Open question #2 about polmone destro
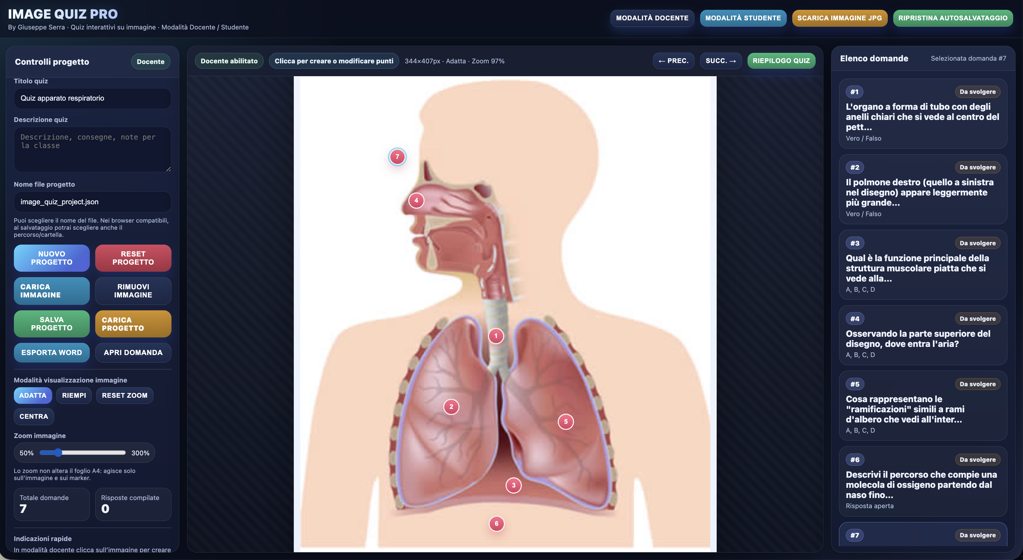The width and height of the screenshot is (1023, 560). [x=923, y=189]
